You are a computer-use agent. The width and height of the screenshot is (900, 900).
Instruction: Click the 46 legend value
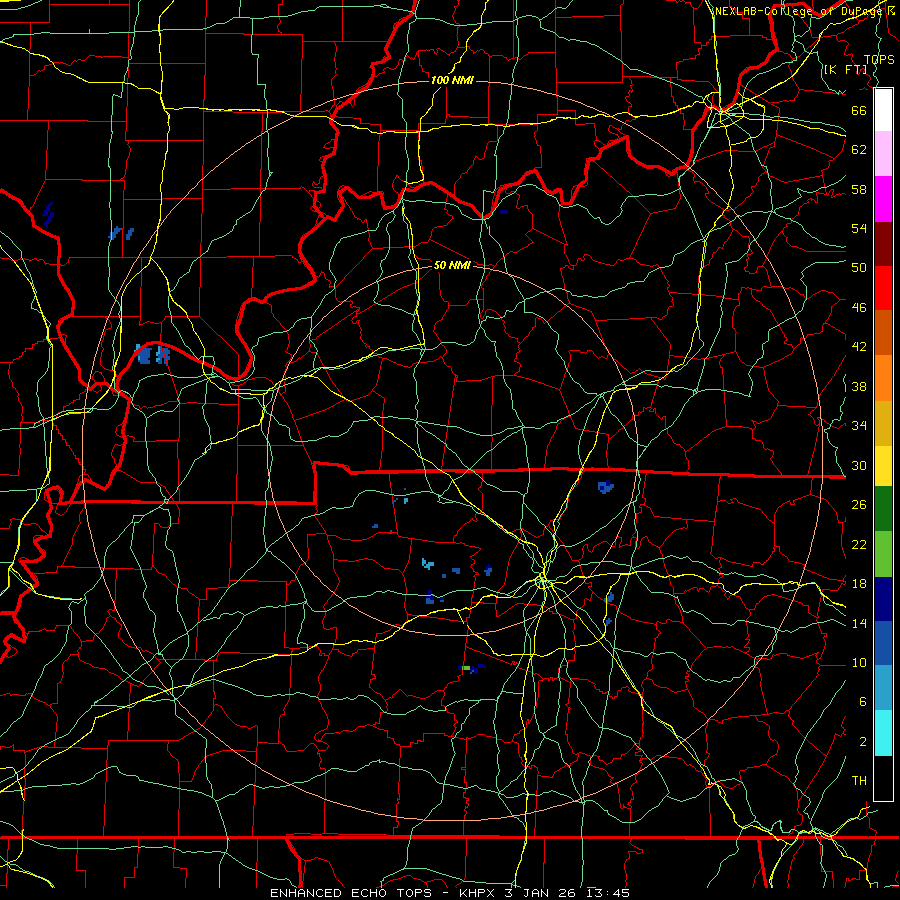(859, 308)
